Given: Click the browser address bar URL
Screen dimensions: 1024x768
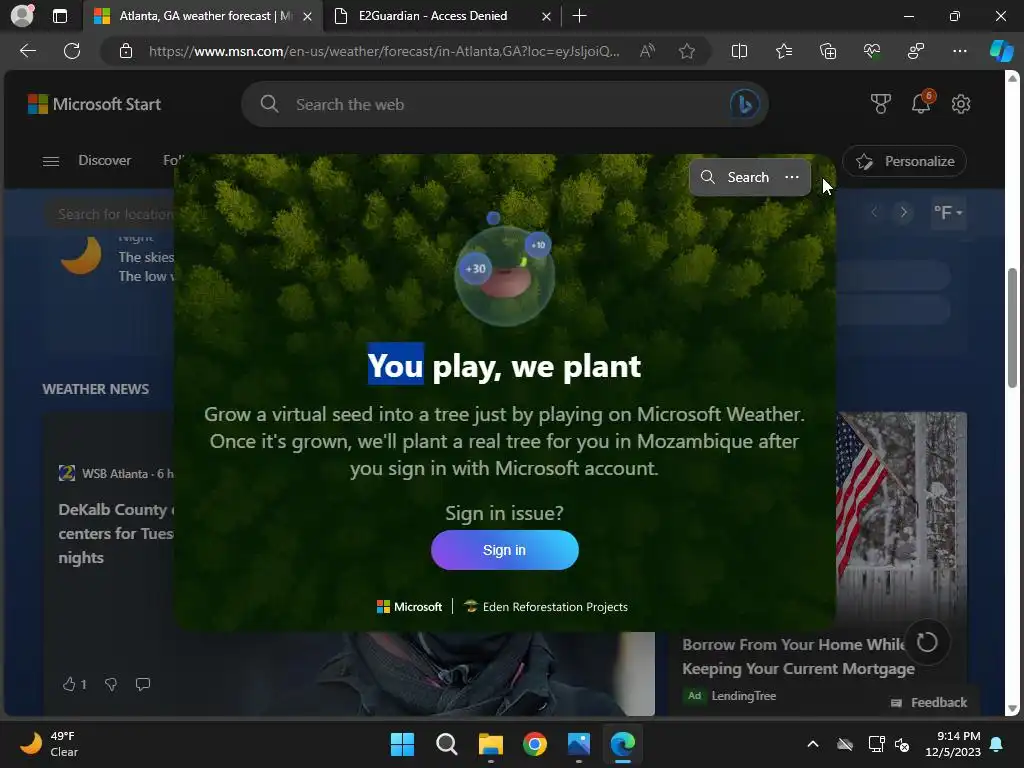Looking at the screenshot, I should point(384,51).
